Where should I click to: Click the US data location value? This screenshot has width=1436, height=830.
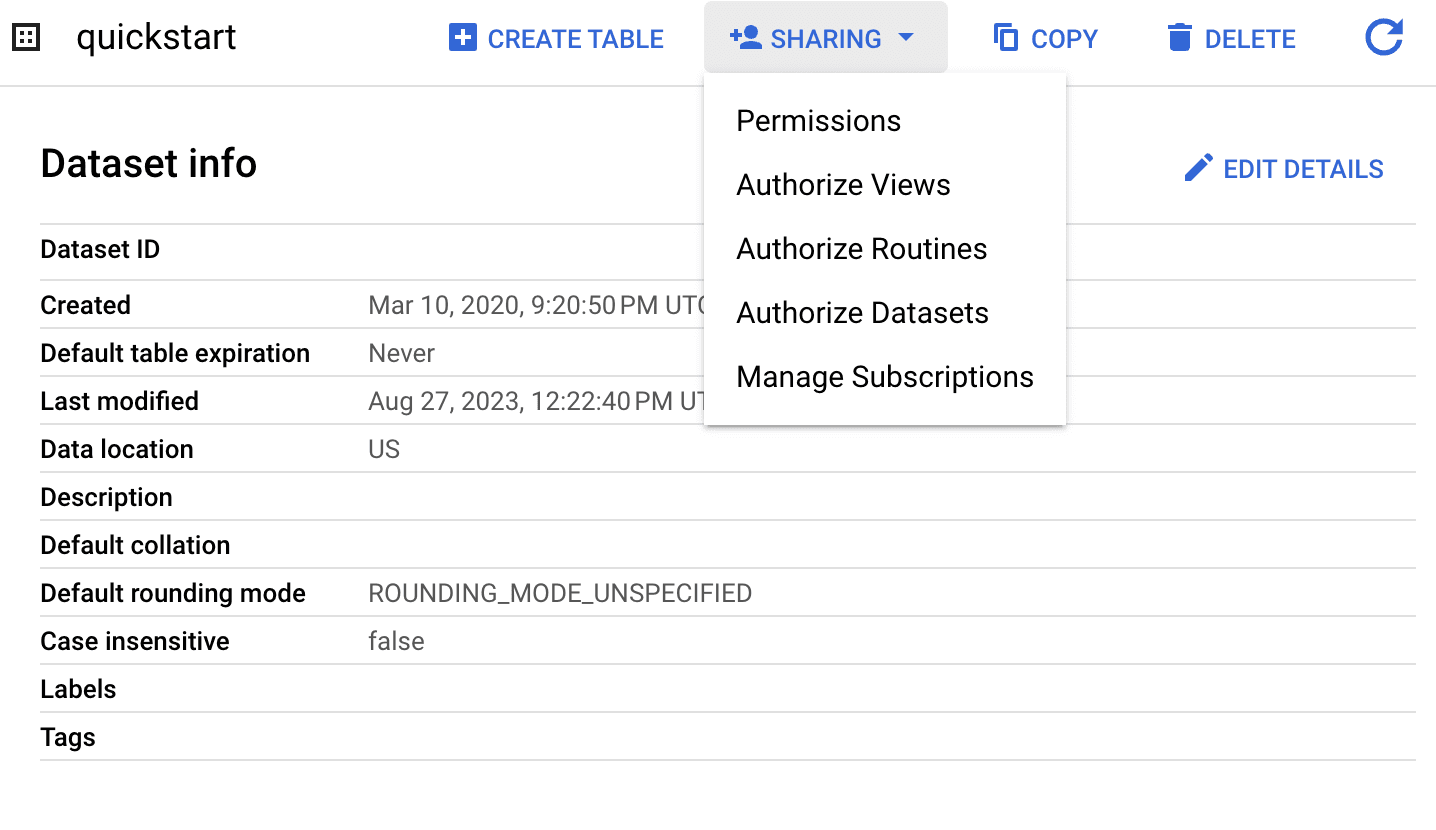(x=384, y=449)
